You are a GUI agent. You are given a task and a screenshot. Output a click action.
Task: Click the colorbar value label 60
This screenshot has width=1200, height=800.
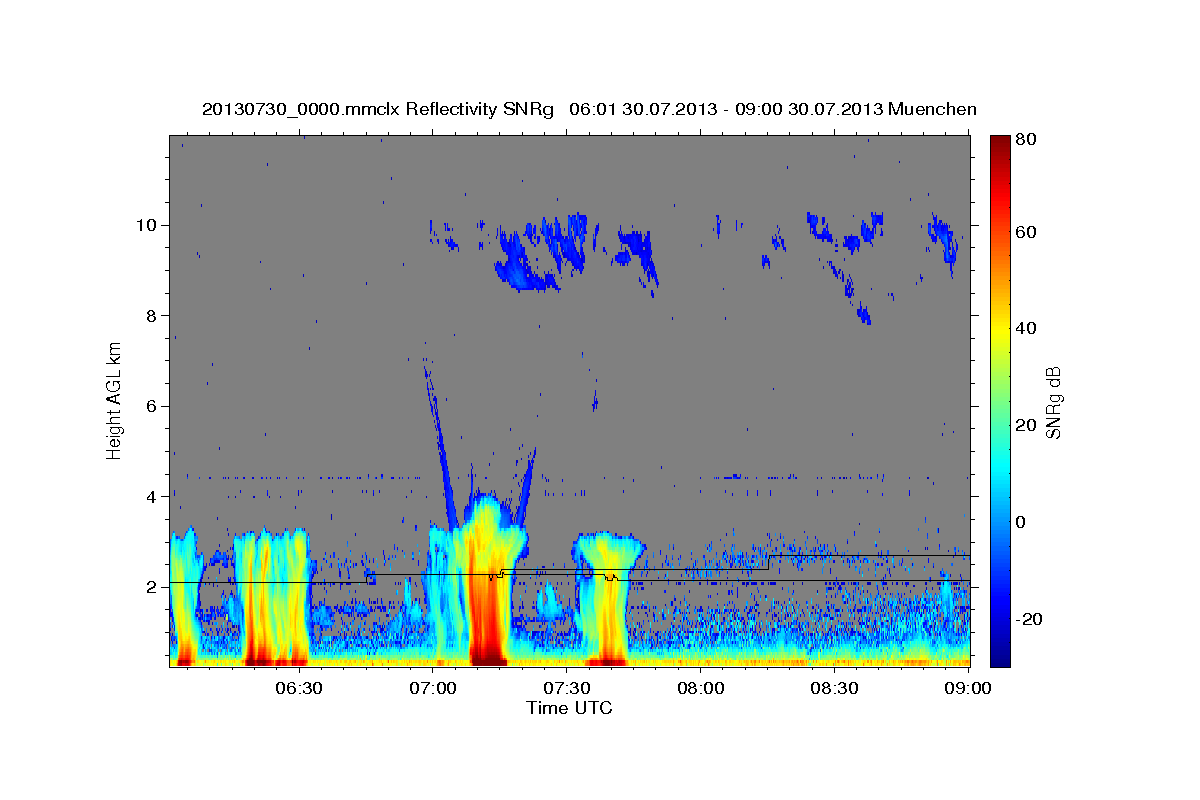coord(1025,232)
